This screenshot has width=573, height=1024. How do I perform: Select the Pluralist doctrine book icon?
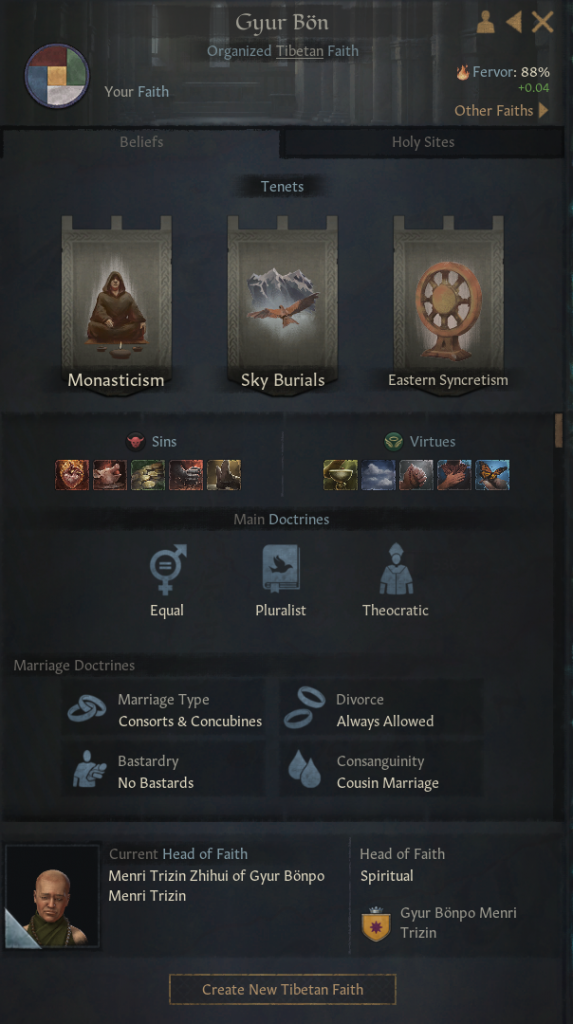(x=281, y=569)
